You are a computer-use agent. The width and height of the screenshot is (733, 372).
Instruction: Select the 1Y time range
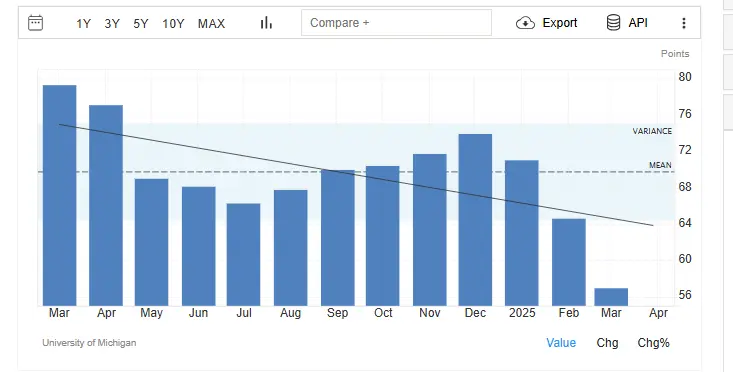[83, 23]
